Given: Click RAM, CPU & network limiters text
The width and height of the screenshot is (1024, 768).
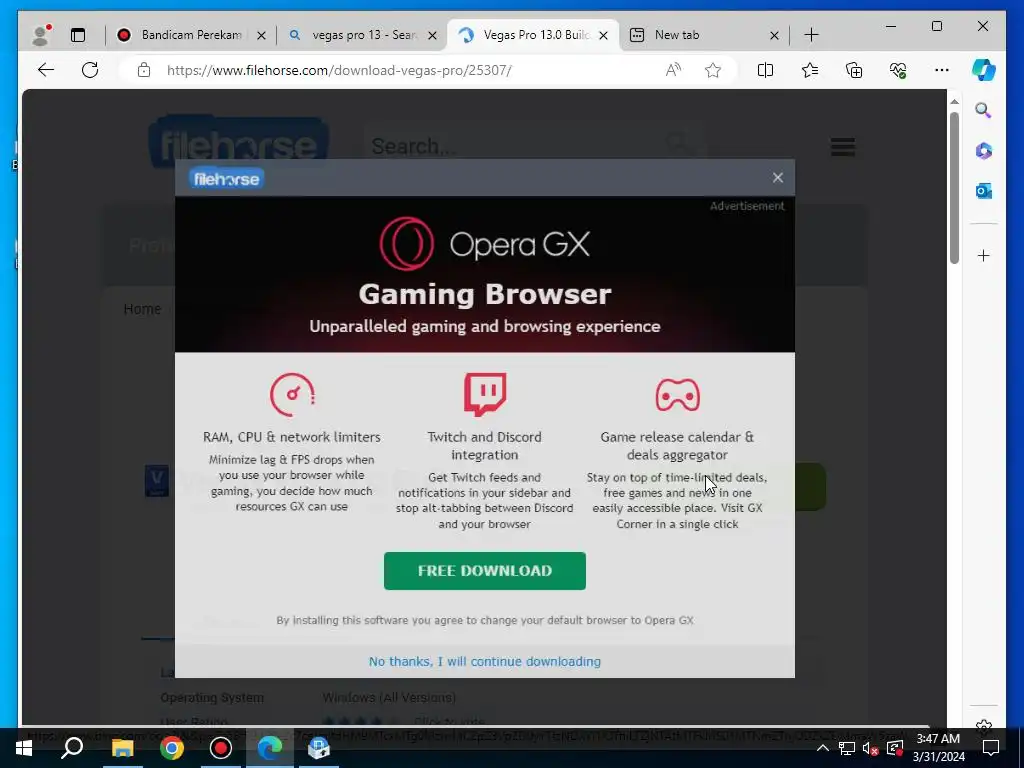Looking at the screenshot, I should [x=291, y=437].
